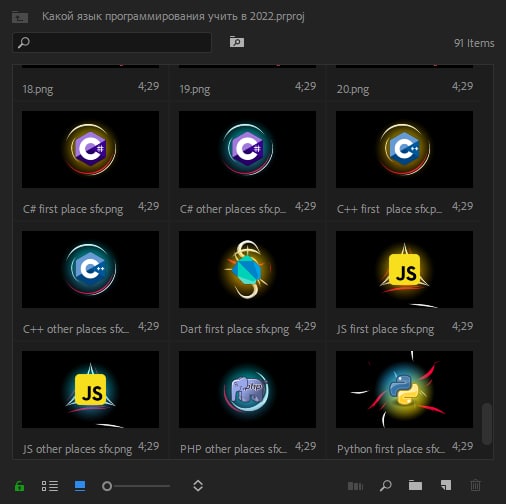Open the sort icons menu

pyautogui.click(x=198, y=486)
